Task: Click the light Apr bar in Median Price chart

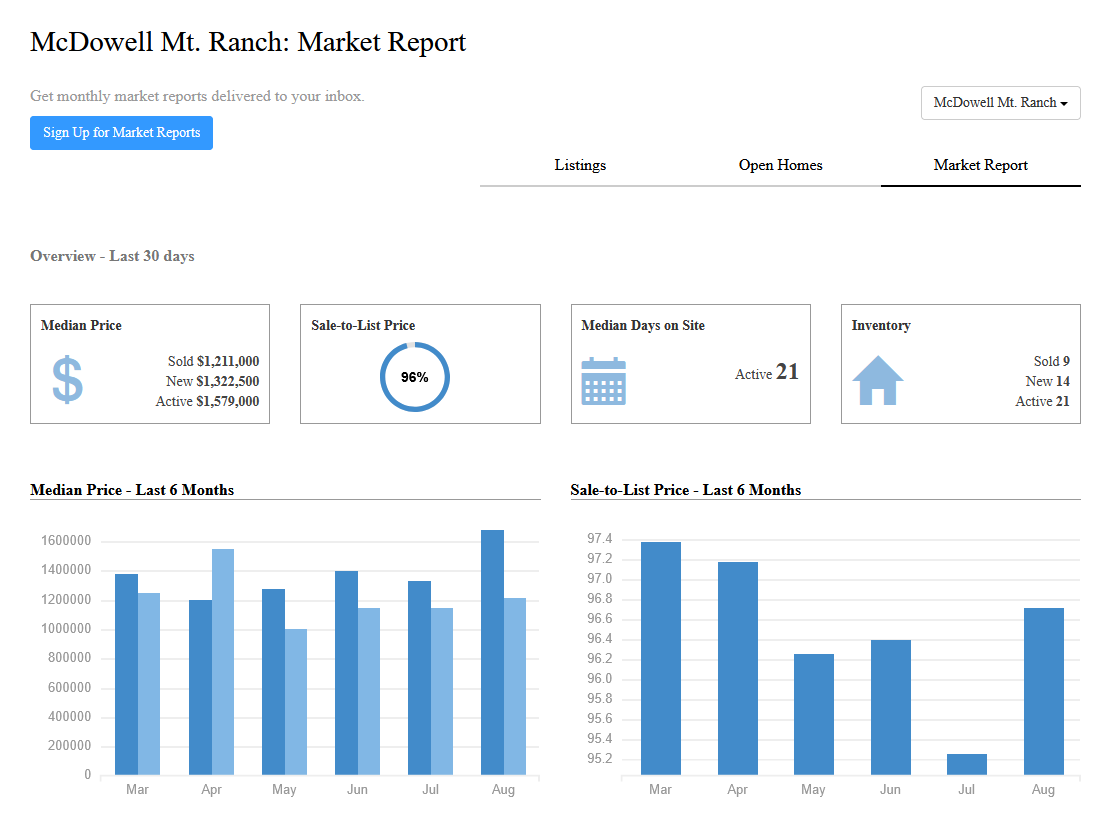Action: click(x=223, y=662)
